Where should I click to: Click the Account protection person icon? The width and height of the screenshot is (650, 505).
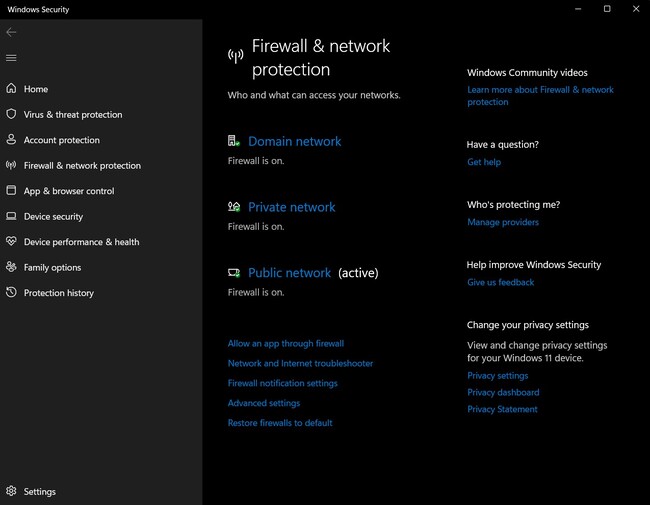(x=11, y=139)
